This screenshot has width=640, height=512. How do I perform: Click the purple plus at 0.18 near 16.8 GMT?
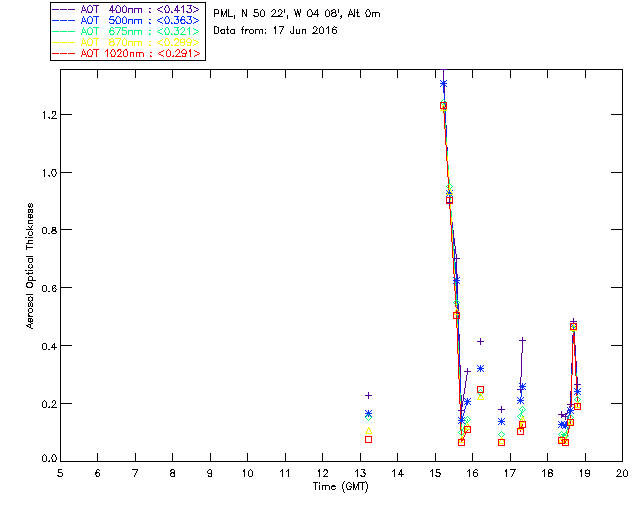coord(502,410)
